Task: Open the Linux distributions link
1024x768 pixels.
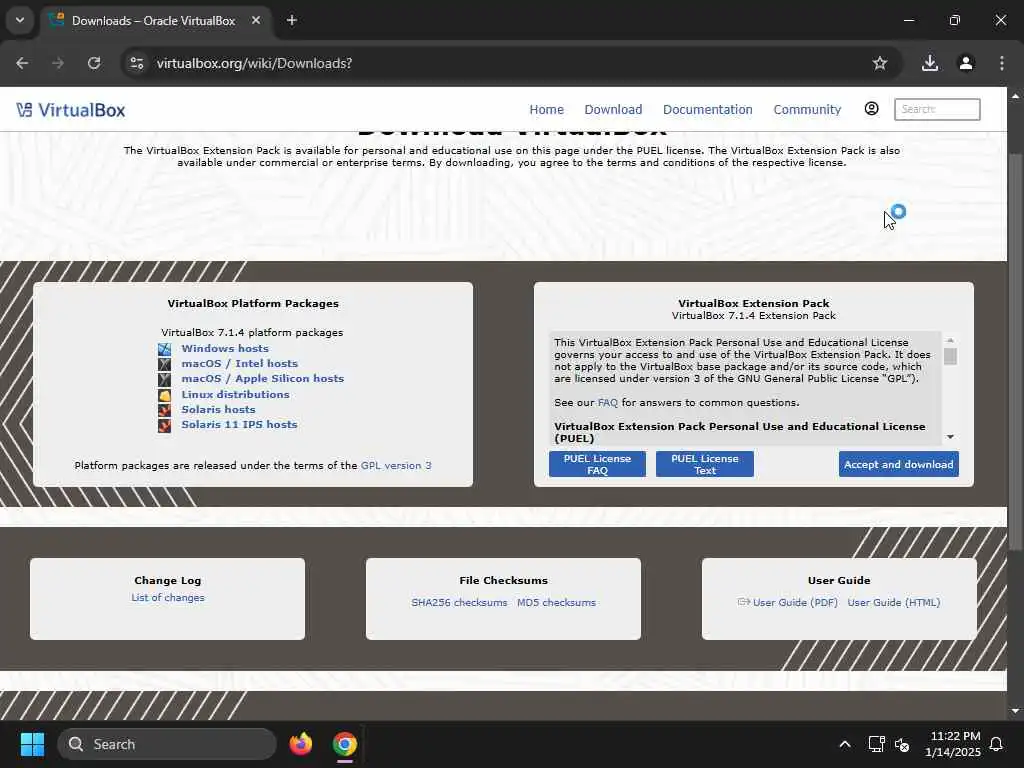Action: [235, 394]
